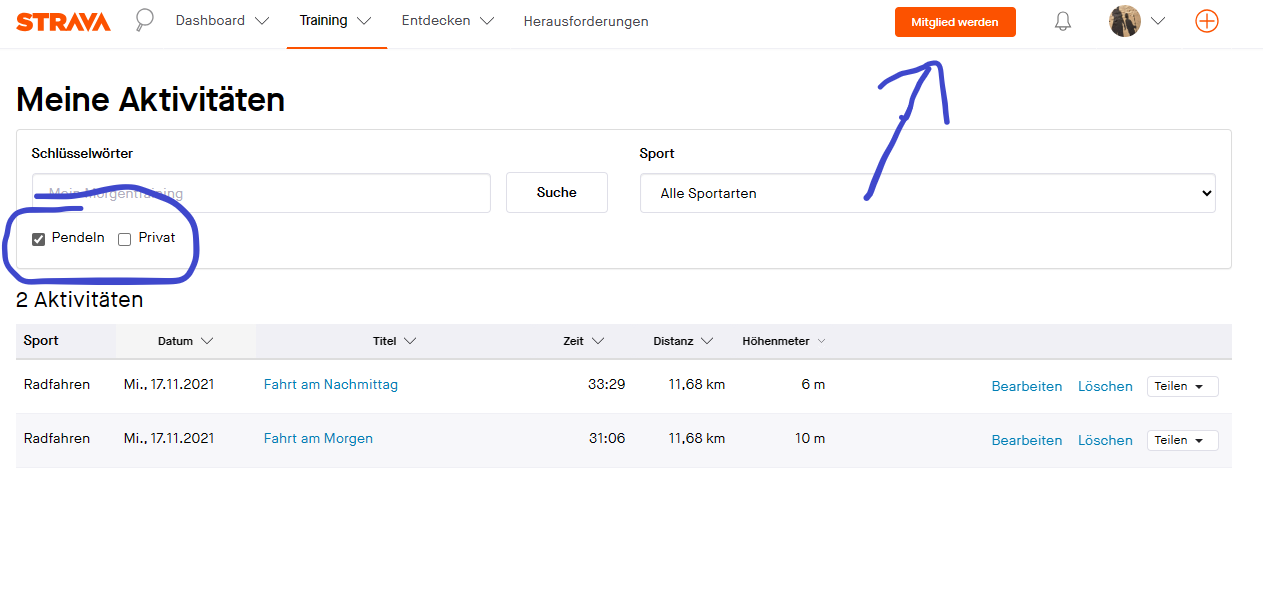
Task: Click the Mitglied werden button
Action: pyautogui.click(x=954, y=22)
